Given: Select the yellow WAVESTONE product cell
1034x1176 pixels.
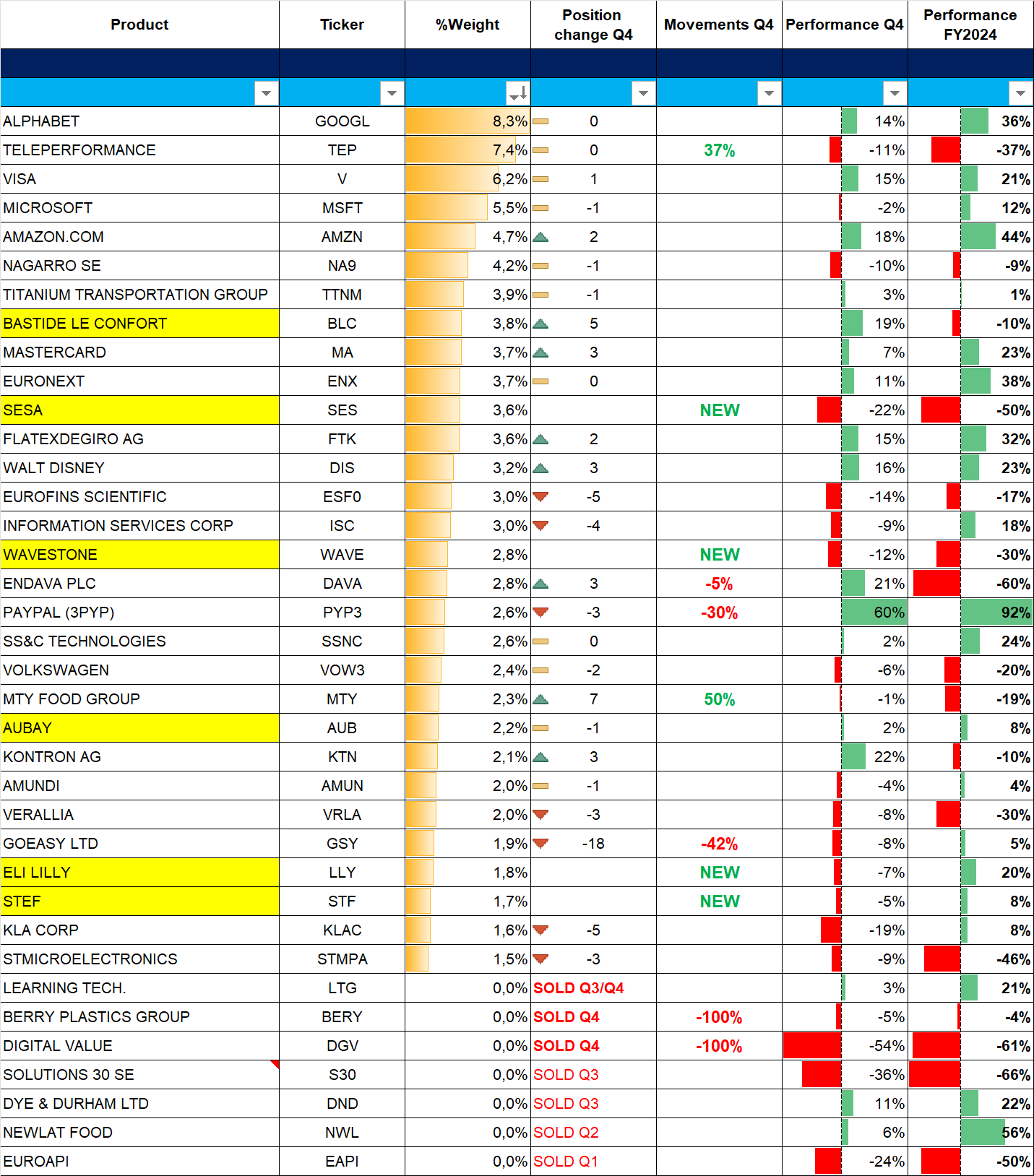Looking at the screenshot, I should (139, 555).
